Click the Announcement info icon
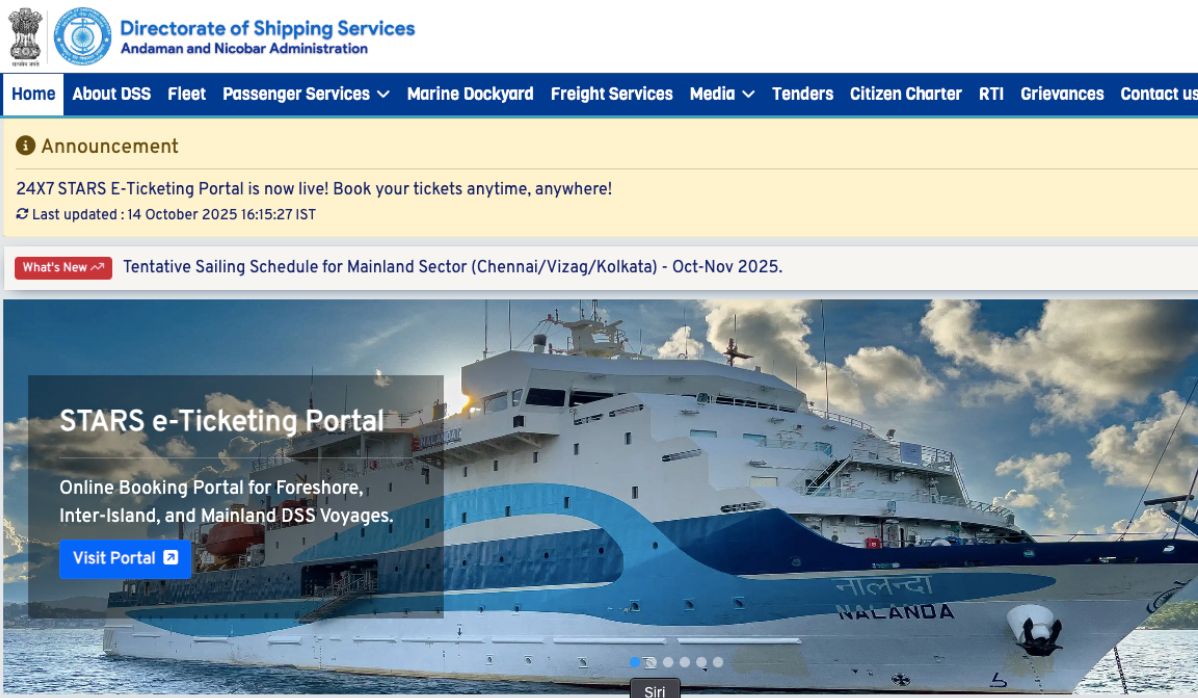This screenshot has height=698, width=1198. point(25,145)
